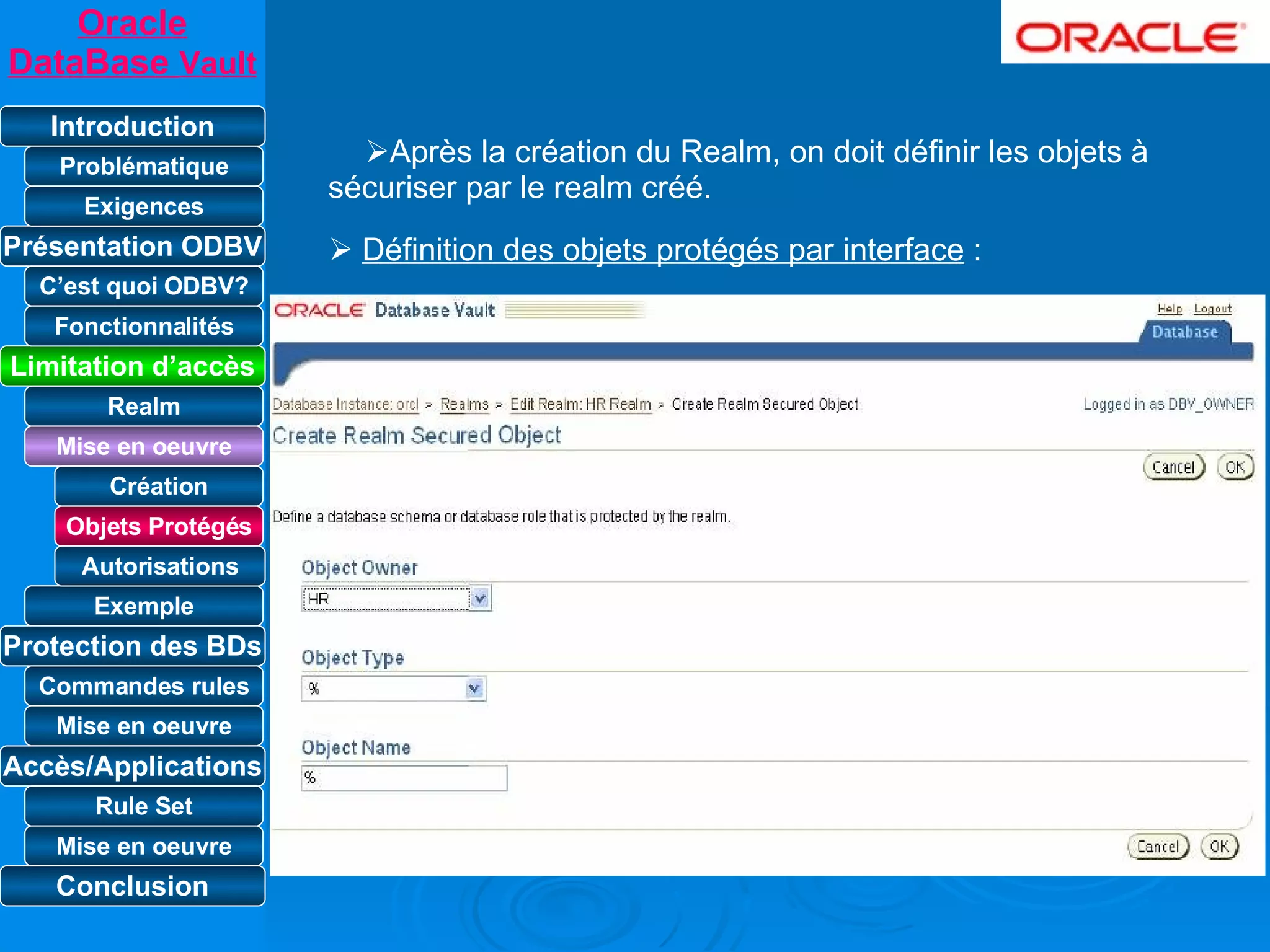1270x952 pixels.
Task: Open the Realm navigation button
Action: tap(144, 406)
